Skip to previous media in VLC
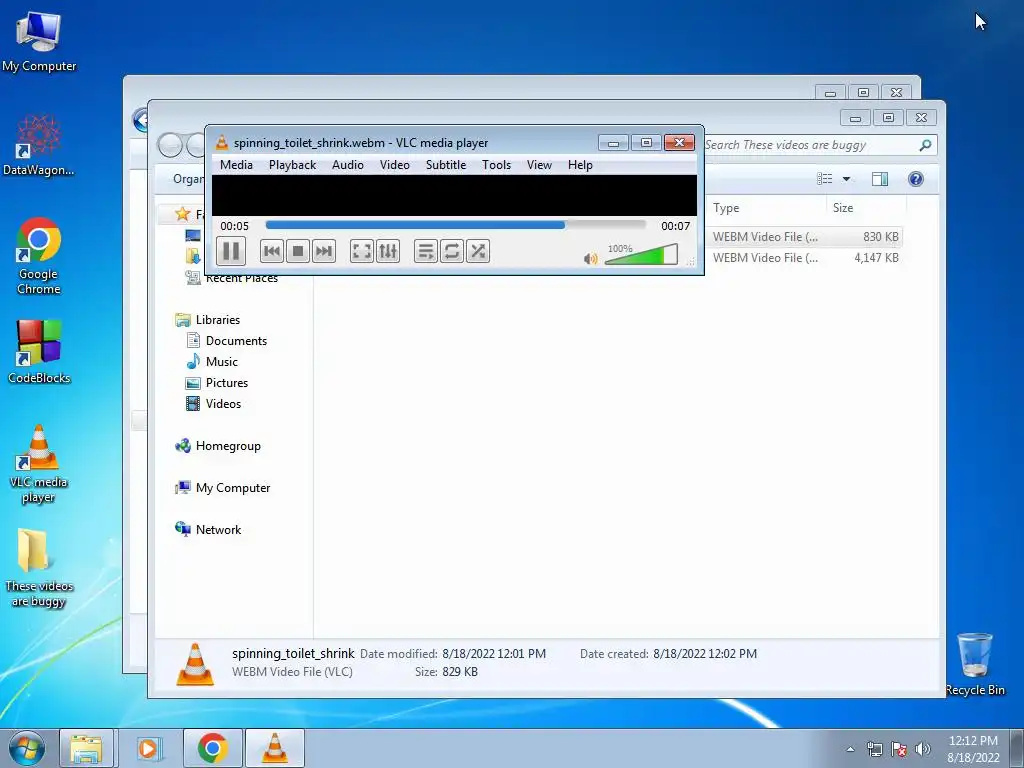 [272, 251]
